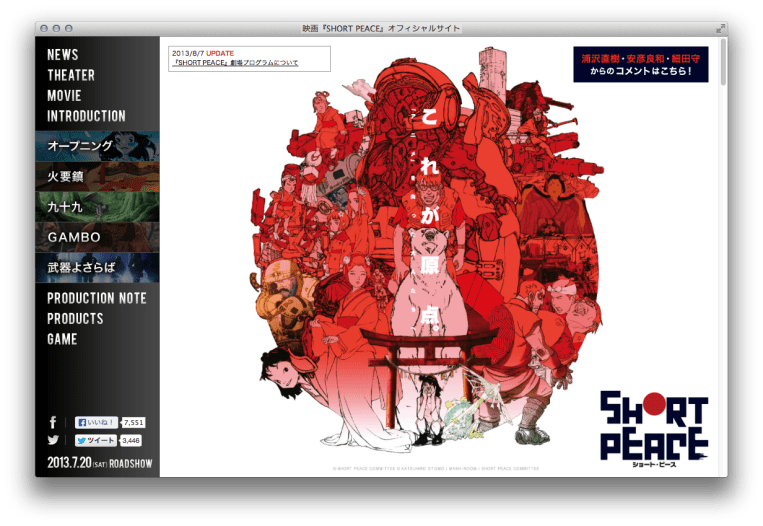Open the PRODUCTS page

click(75, 318)
